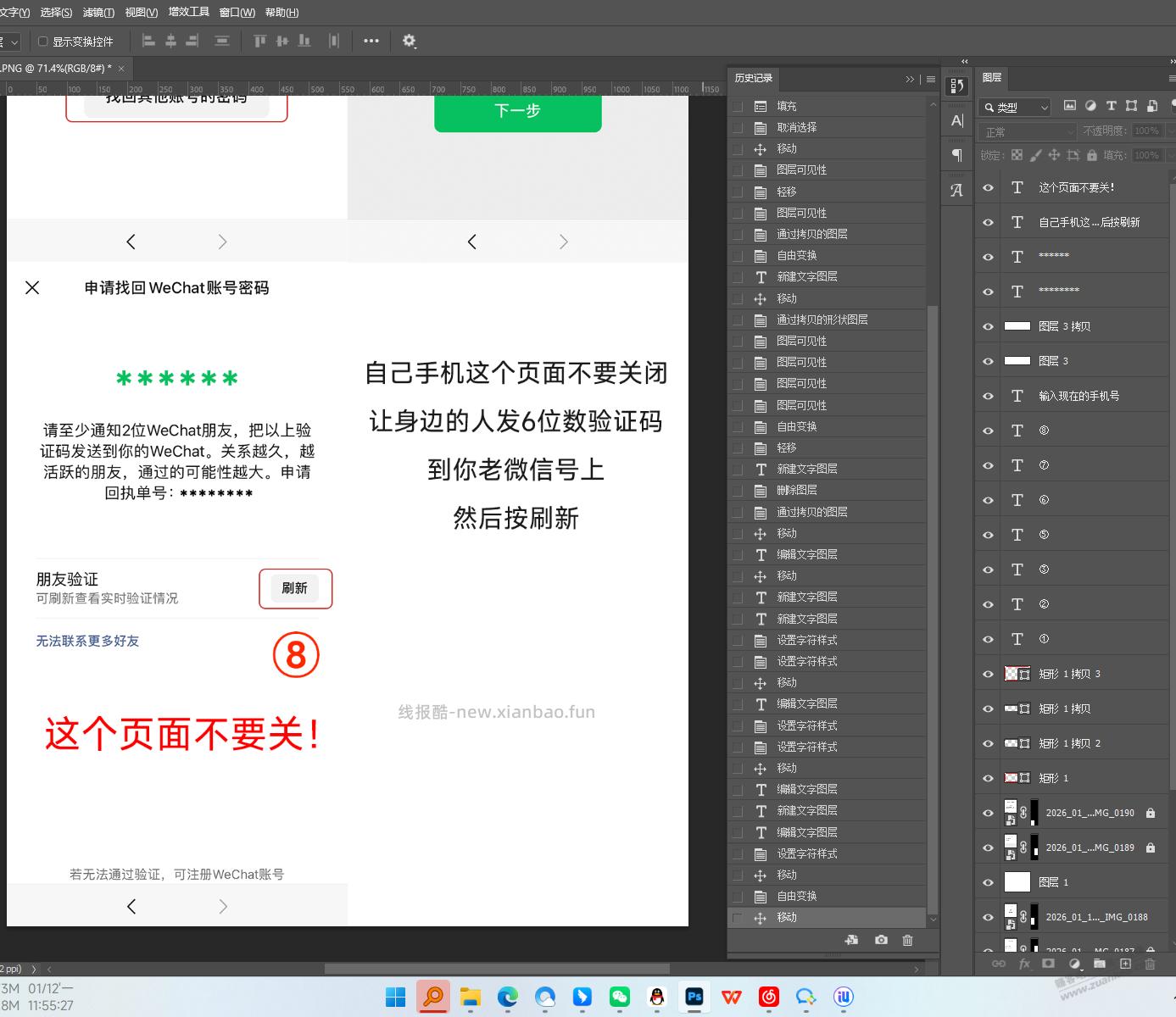1176x1017 pixels.
Task: Open the adjustment layer half-circle icon
Action: [1075, 964]
